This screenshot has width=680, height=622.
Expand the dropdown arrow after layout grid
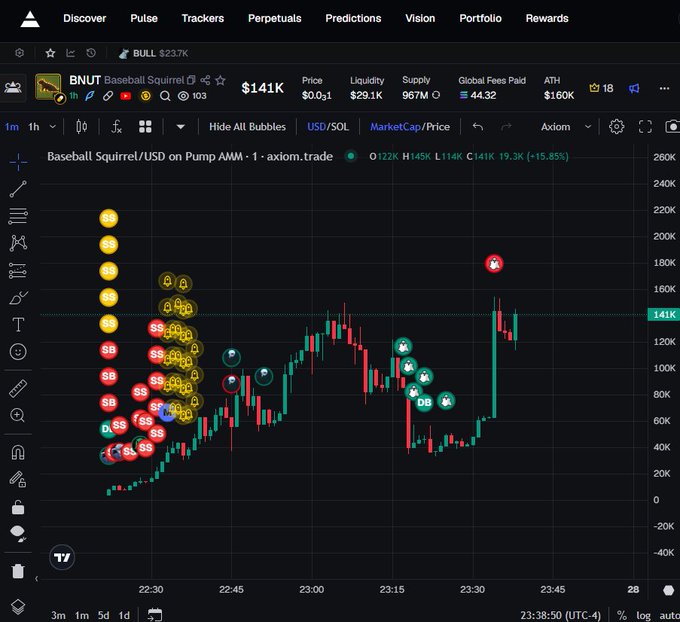tap(180, 127)
